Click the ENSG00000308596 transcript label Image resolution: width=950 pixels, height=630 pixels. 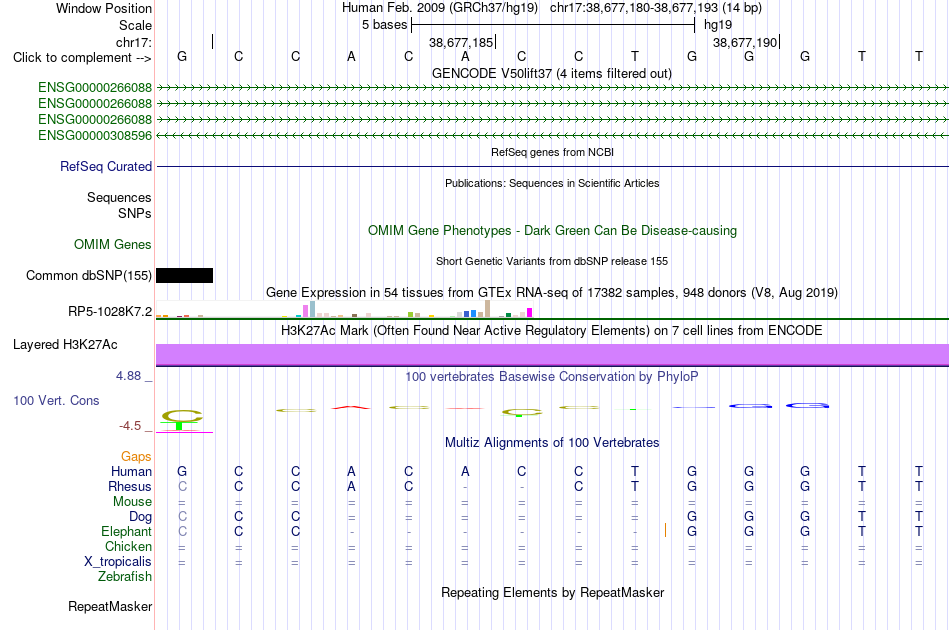pos(95,136)
